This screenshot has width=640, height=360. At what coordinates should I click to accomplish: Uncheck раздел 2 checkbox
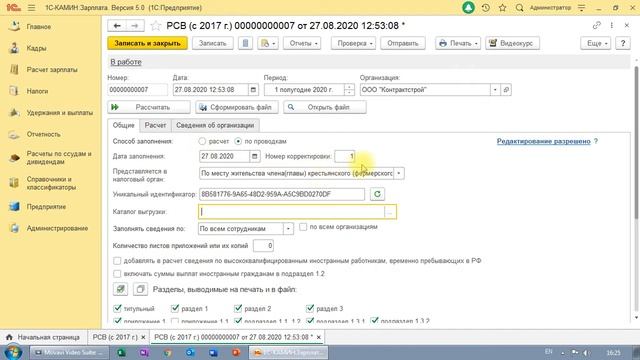238,308
